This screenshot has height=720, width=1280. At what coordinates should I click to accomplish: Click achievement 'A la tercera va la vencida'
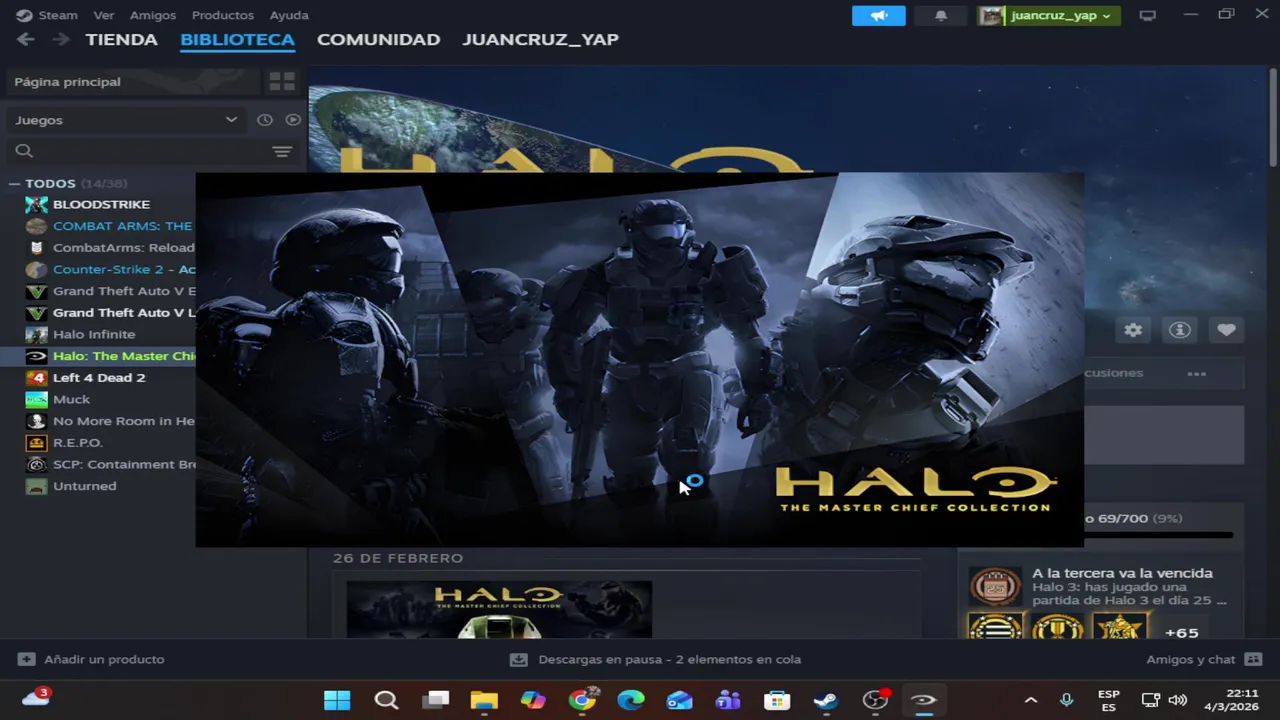(1122, 573)
